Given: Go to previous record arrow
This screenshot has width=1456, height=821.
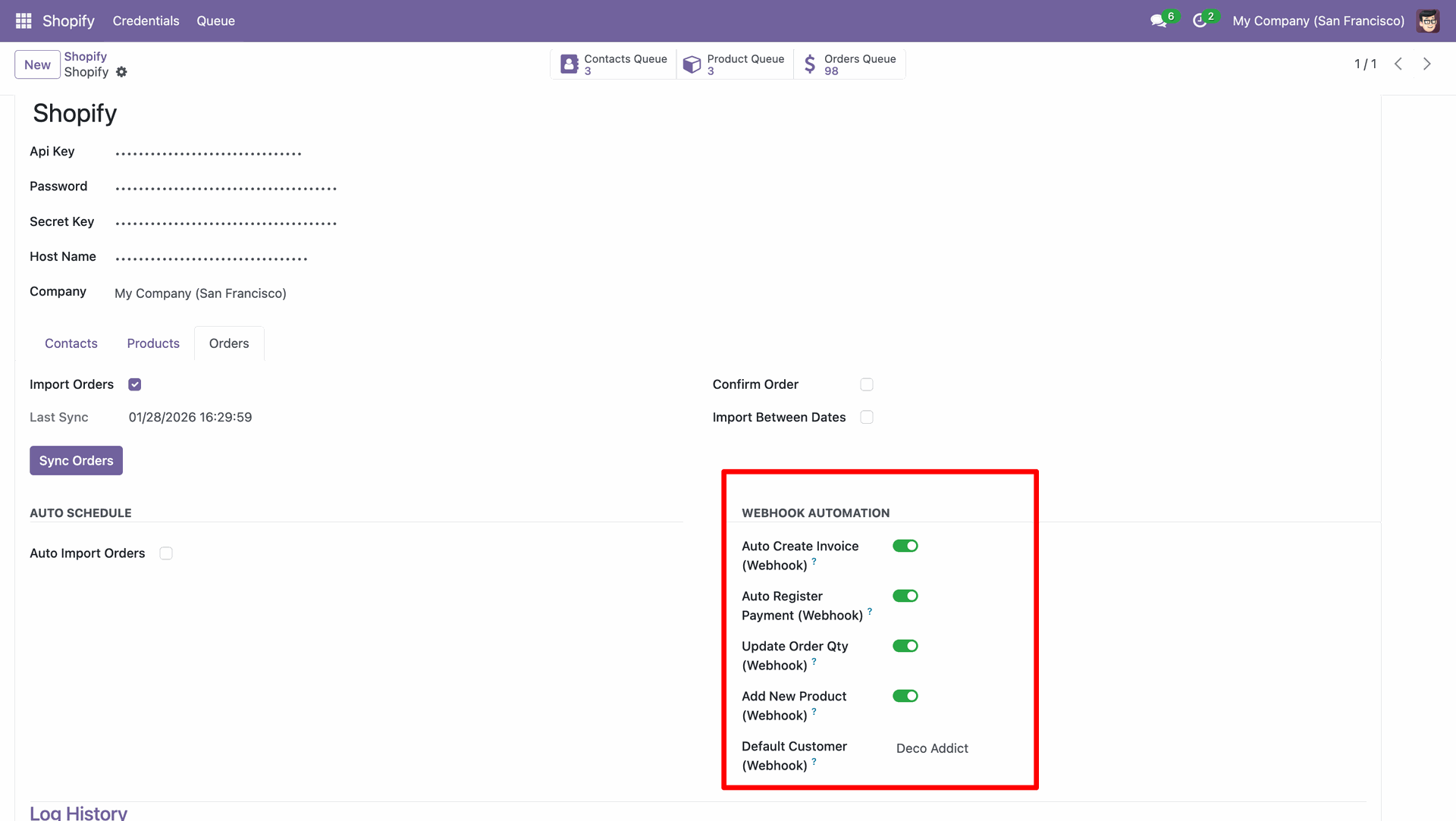Looking at the screenshot, I should click(x=1398, y=64).
